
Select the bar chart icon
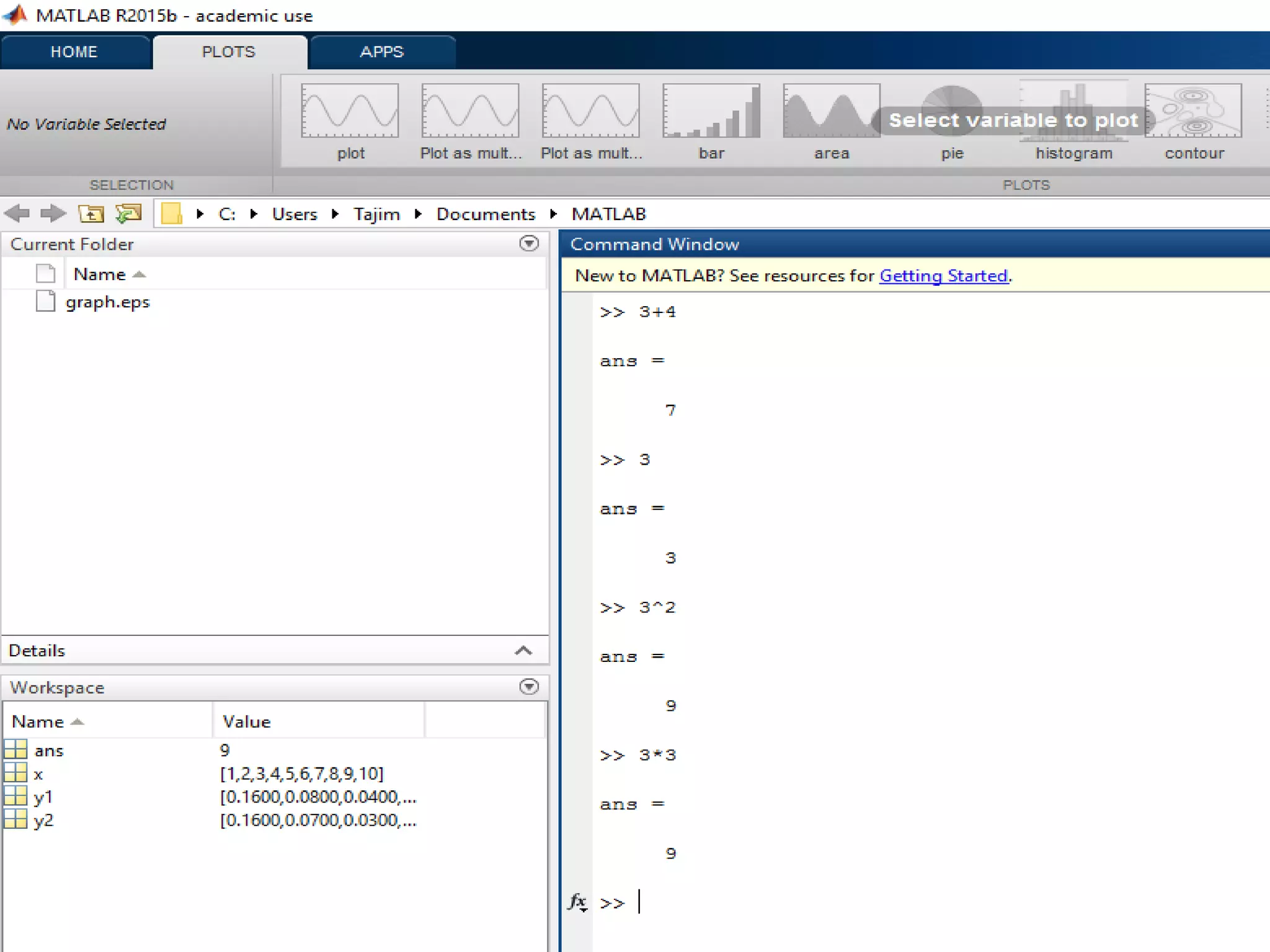[x=711, y=111]
